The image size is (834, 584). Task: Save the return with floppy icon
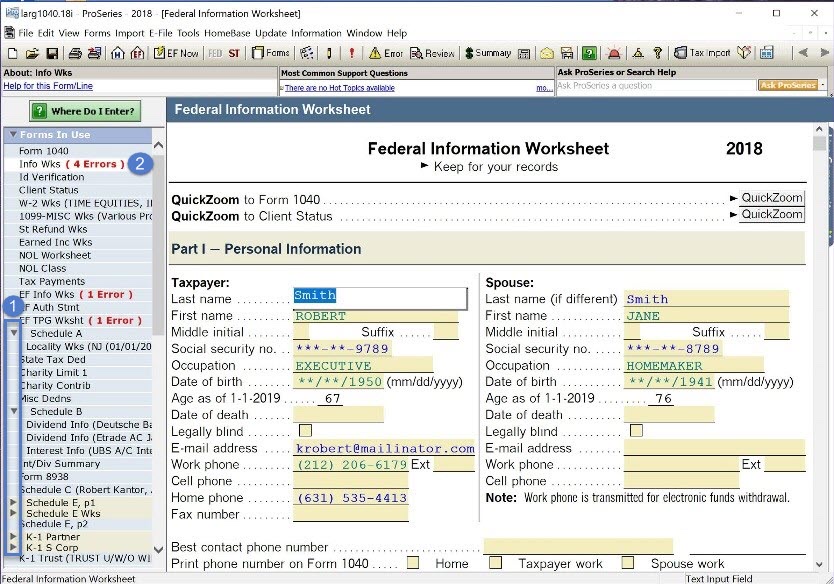click(x=52, y=53)
